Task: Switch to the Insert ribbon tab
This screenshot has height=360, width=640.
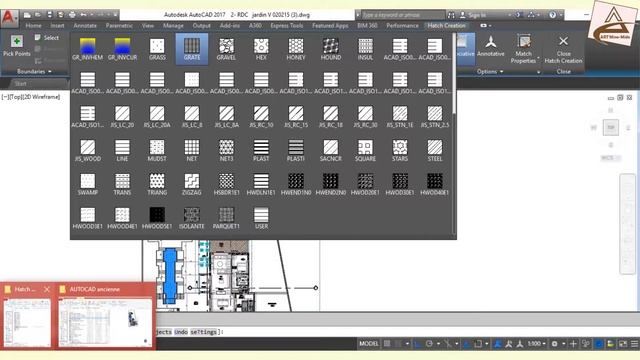Action: point(57,25)
